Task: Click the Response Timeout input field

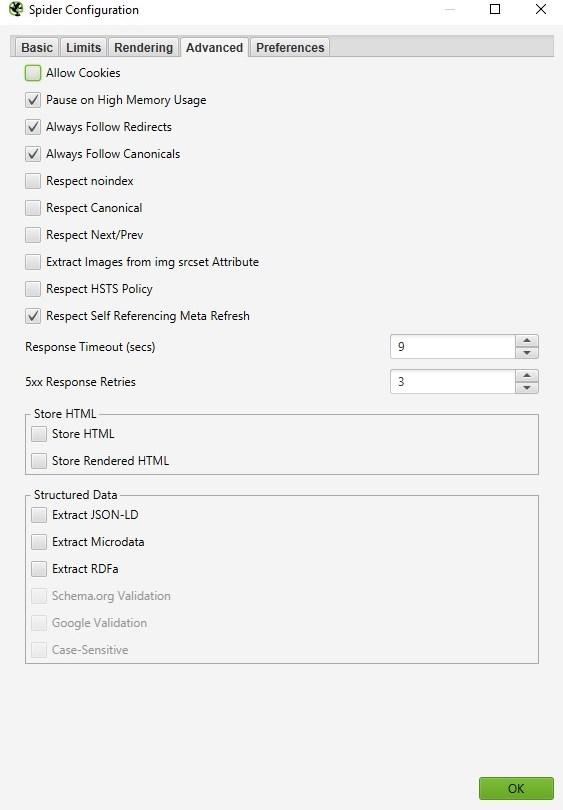Action: tap(452, 347)
